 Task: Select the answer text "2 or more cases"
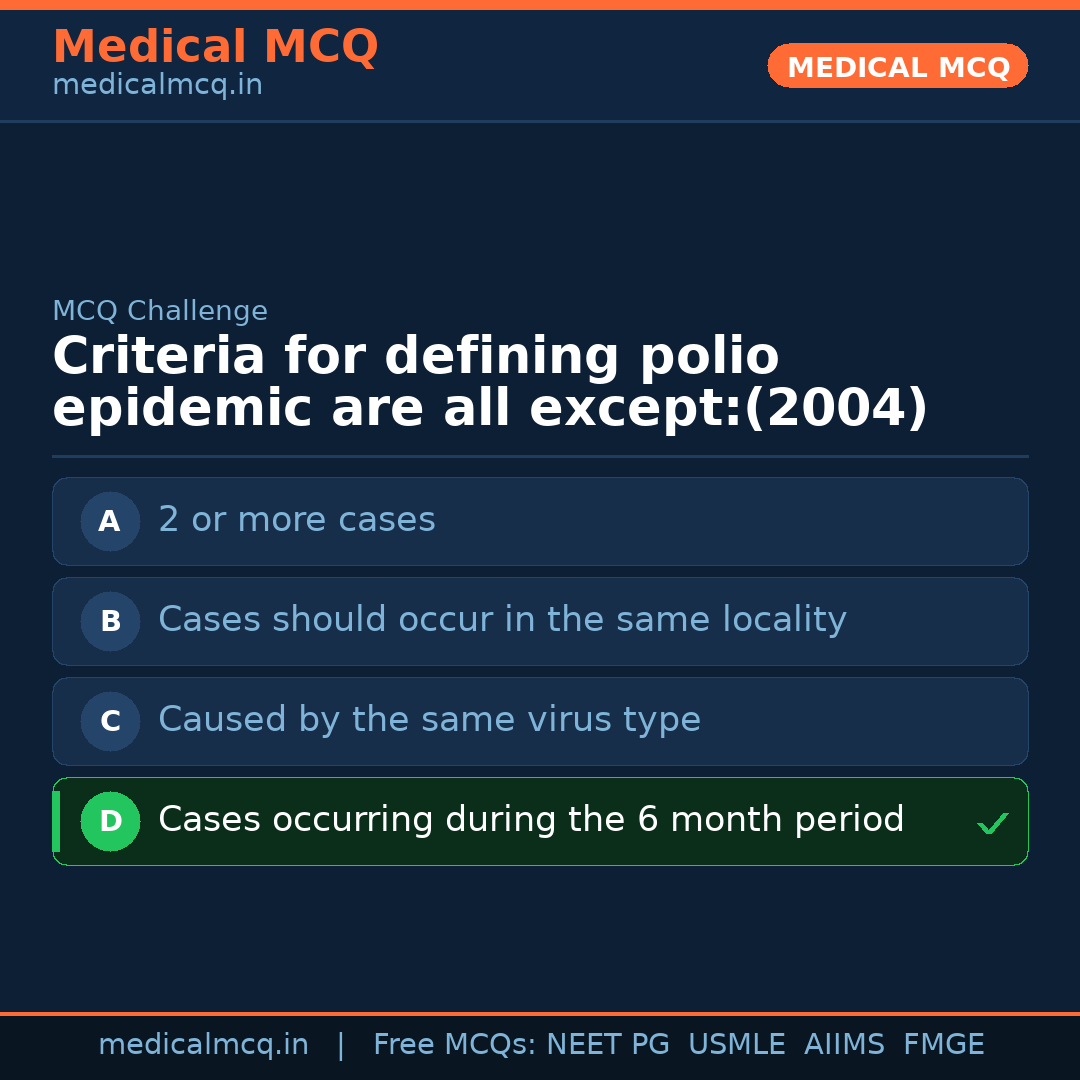click(297, 520)
